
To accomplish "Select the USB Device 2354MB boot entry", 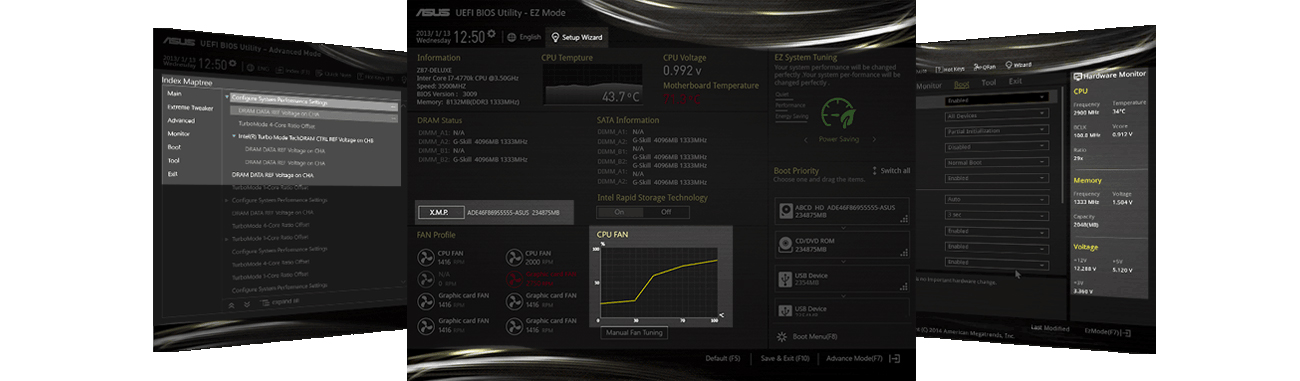I will [x=842, y=278].
